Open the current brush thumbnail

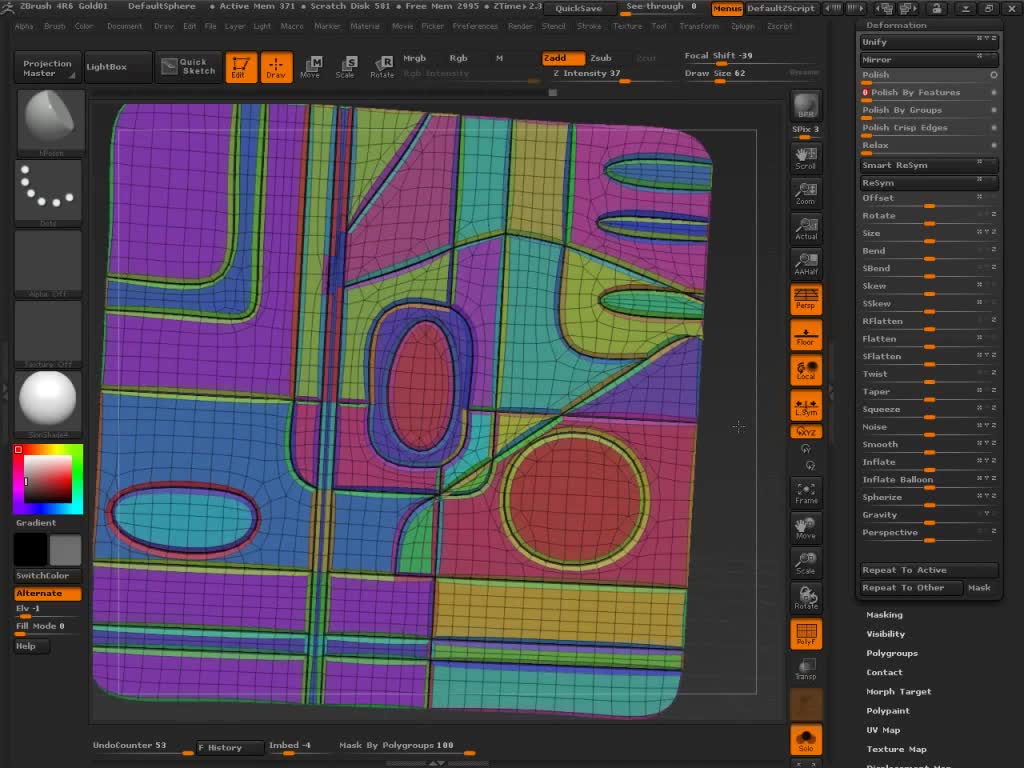click(50, 123)
